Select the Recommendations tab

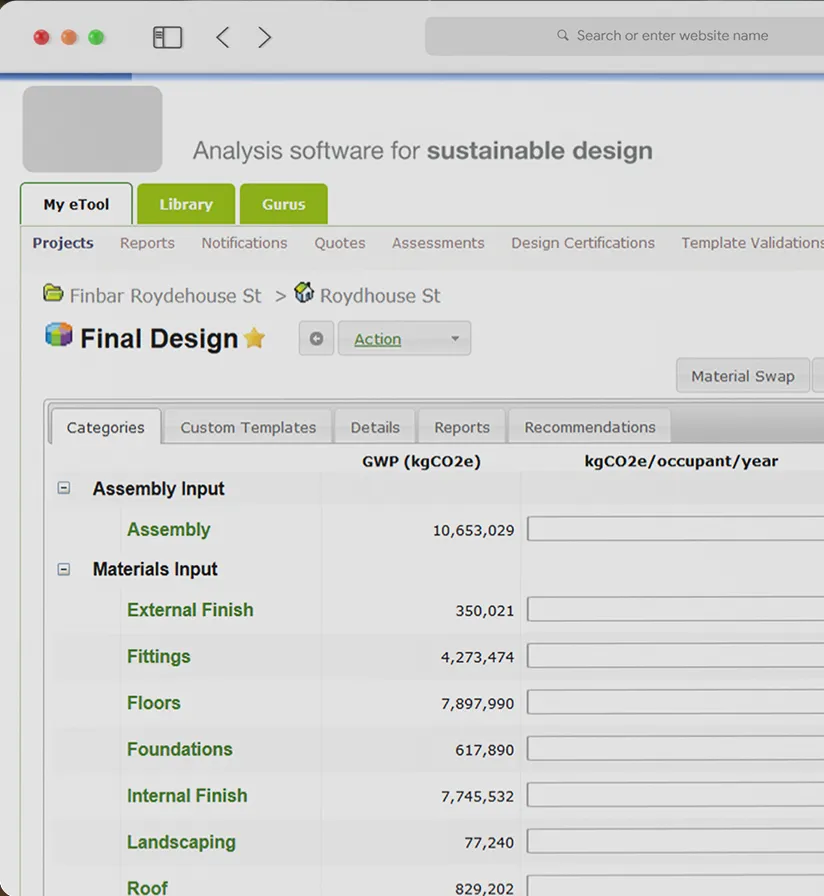(x=589, y=427)
